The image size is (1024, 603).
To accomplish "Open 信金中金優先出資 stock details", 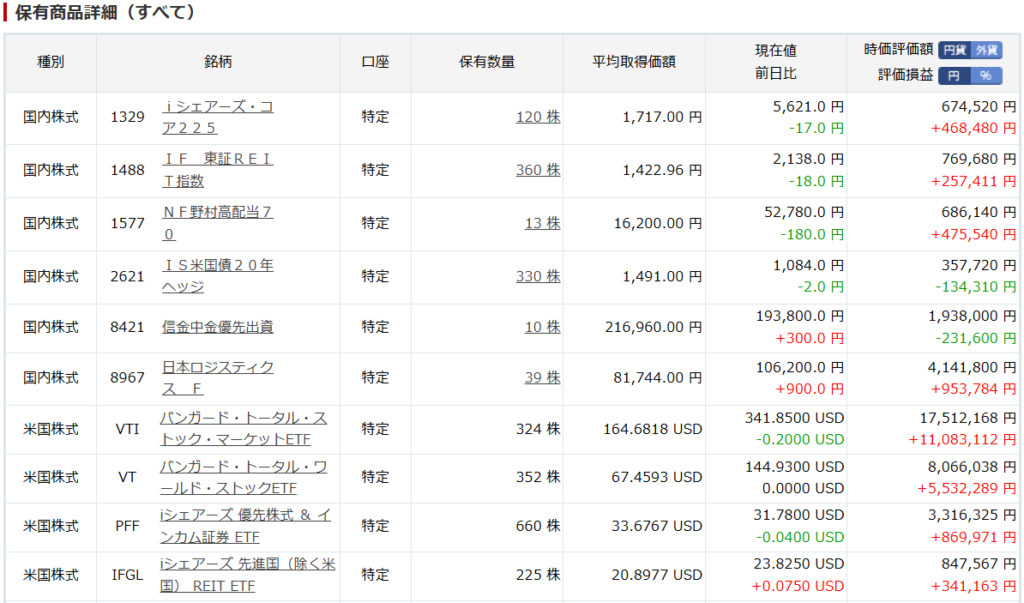I will click(217, 327).
